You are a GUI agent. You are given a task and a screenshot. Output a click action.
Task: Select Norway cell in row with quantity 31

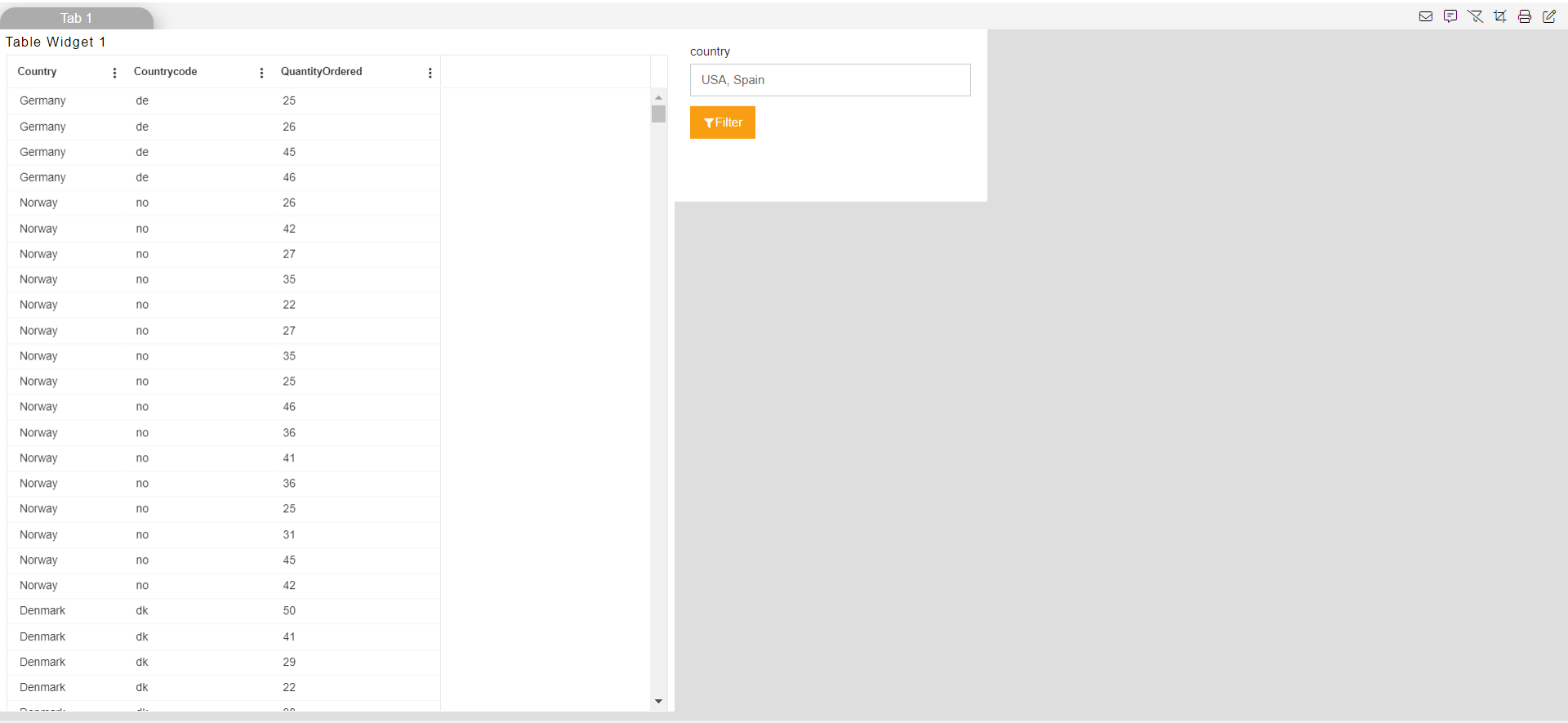38,535
